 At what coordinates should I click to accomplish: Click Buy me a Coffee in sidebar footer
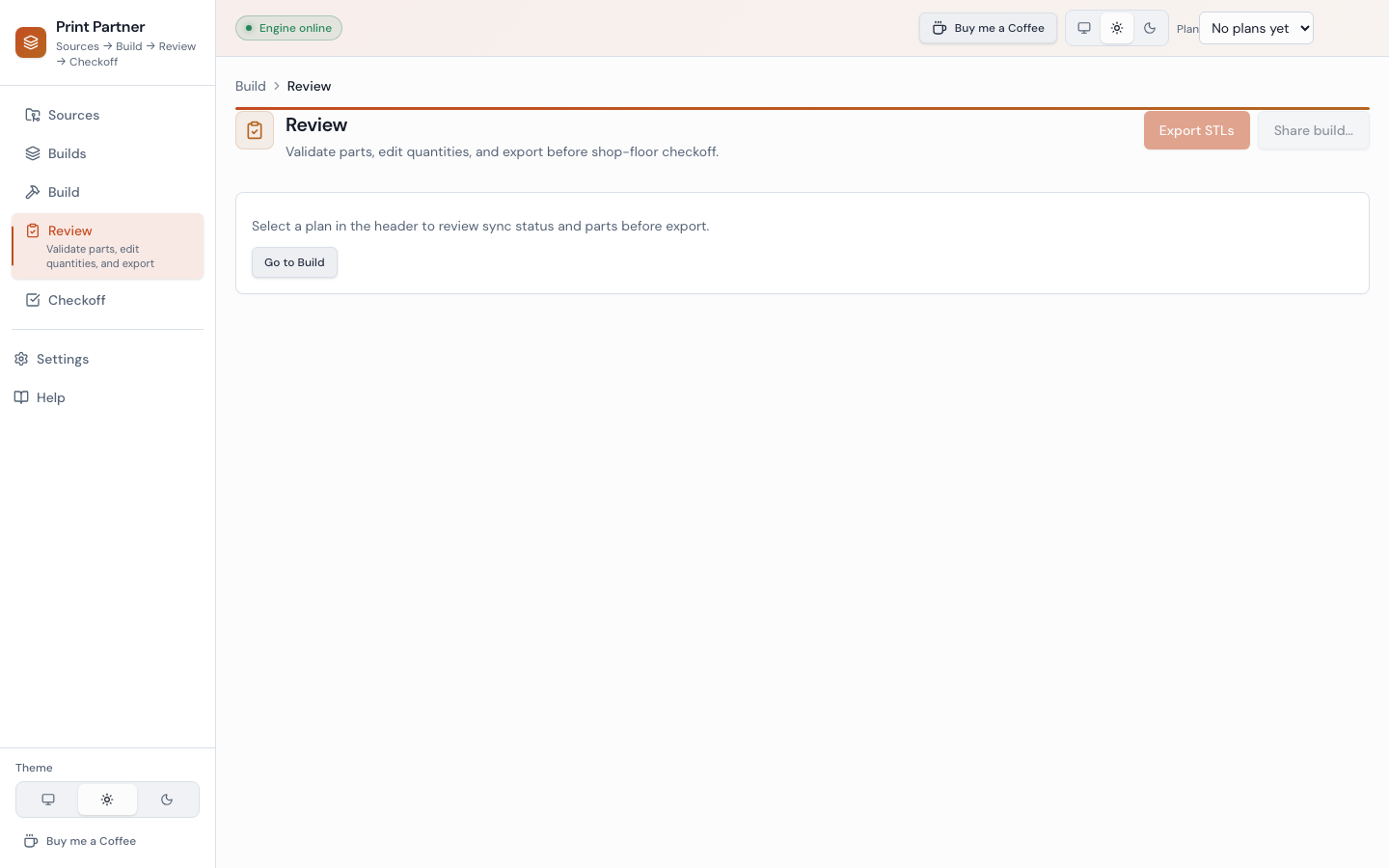(107, 841)
